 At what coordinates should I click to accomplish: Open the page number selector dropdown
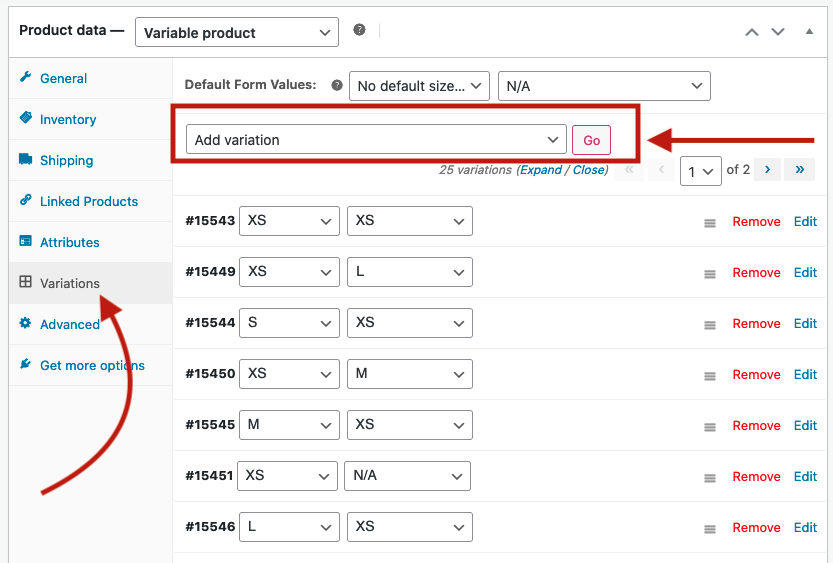pyautogui.click(x=701, y=171)
